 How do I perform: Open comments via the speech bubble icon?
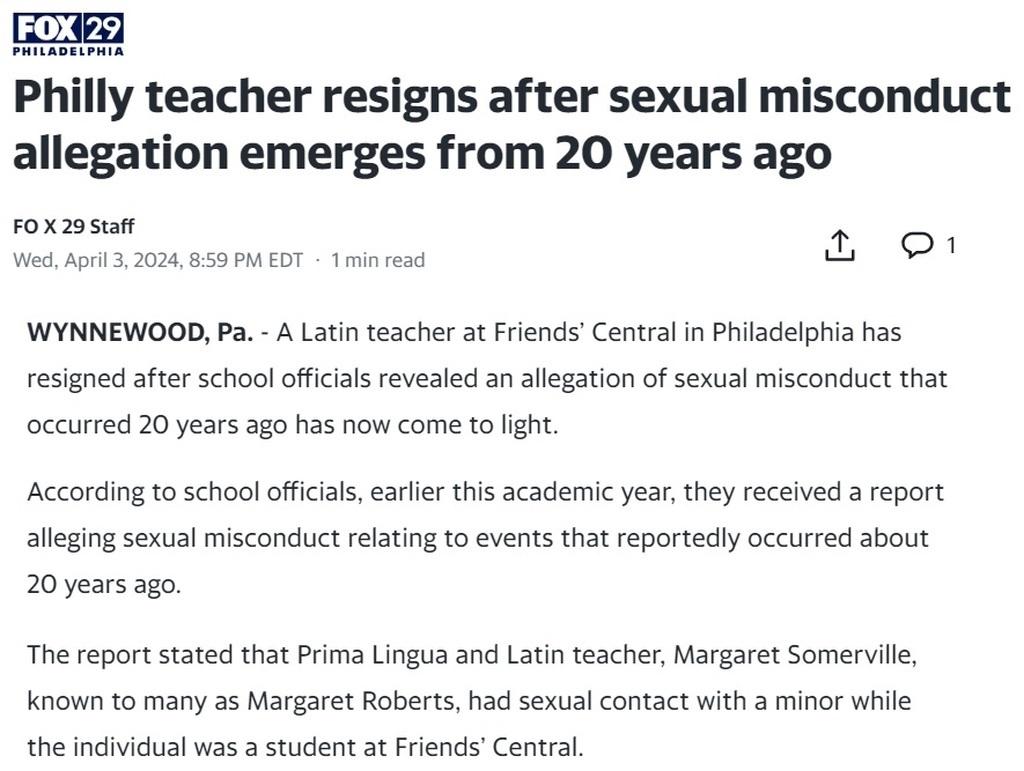(x=917, y=245)
